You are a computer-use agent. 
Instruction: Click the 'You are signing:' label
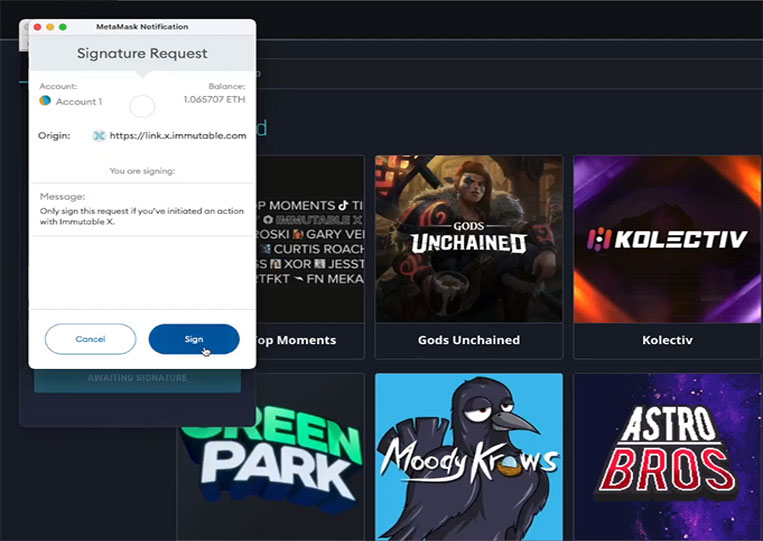pyautogui.click(x=142, y=171)
